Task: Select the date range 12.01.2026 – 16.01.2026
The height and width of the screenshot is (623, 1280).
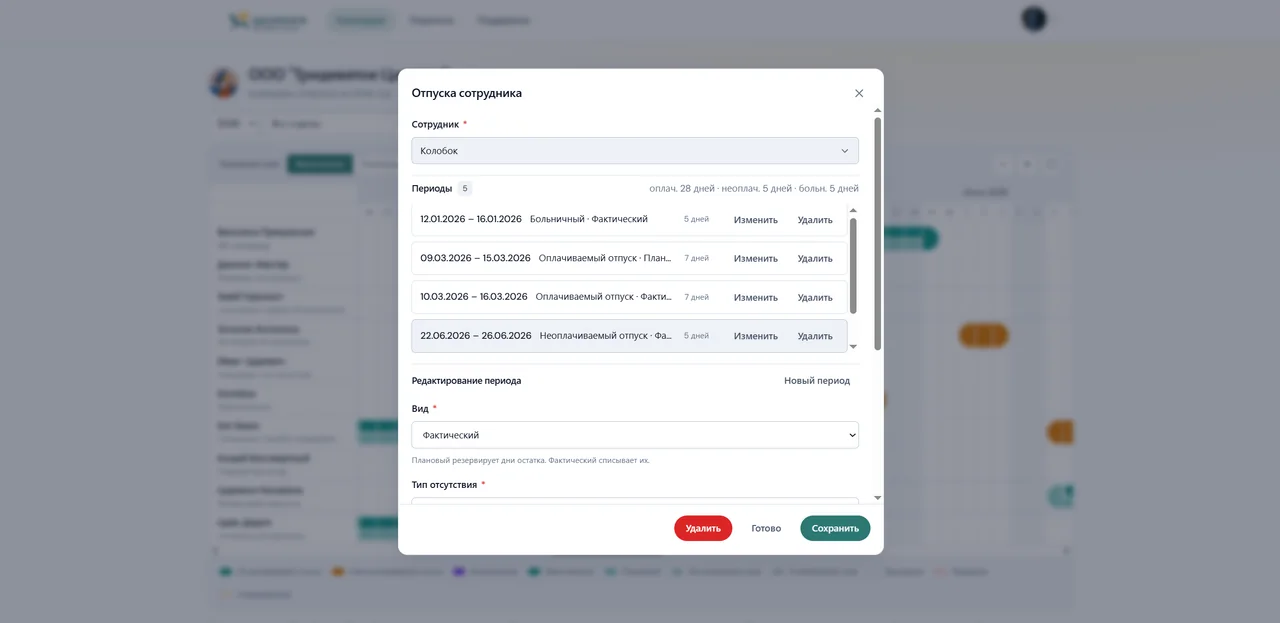Action: (471, 219)
